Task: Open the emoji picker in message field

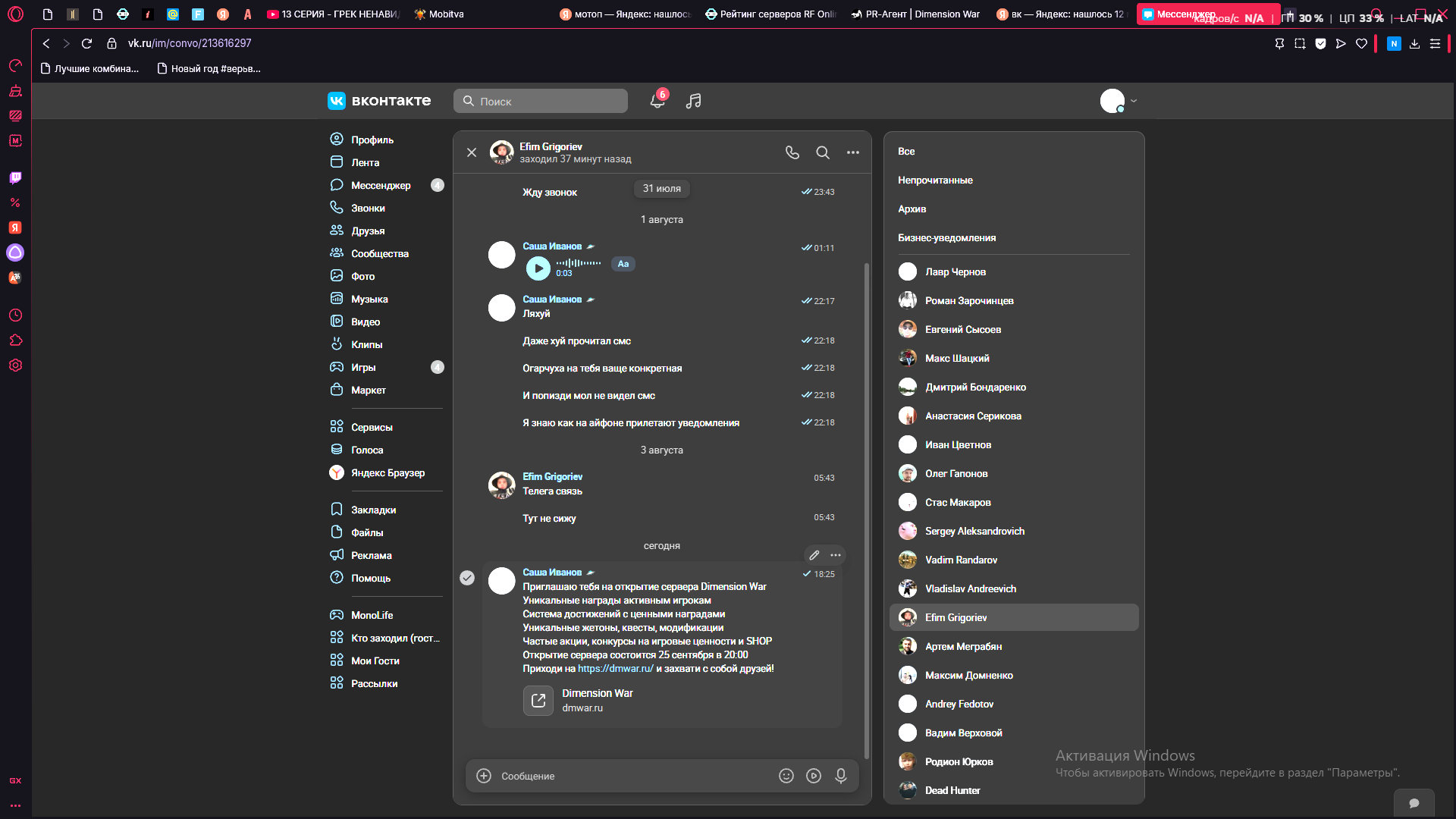Action: (x=786, y=776)
